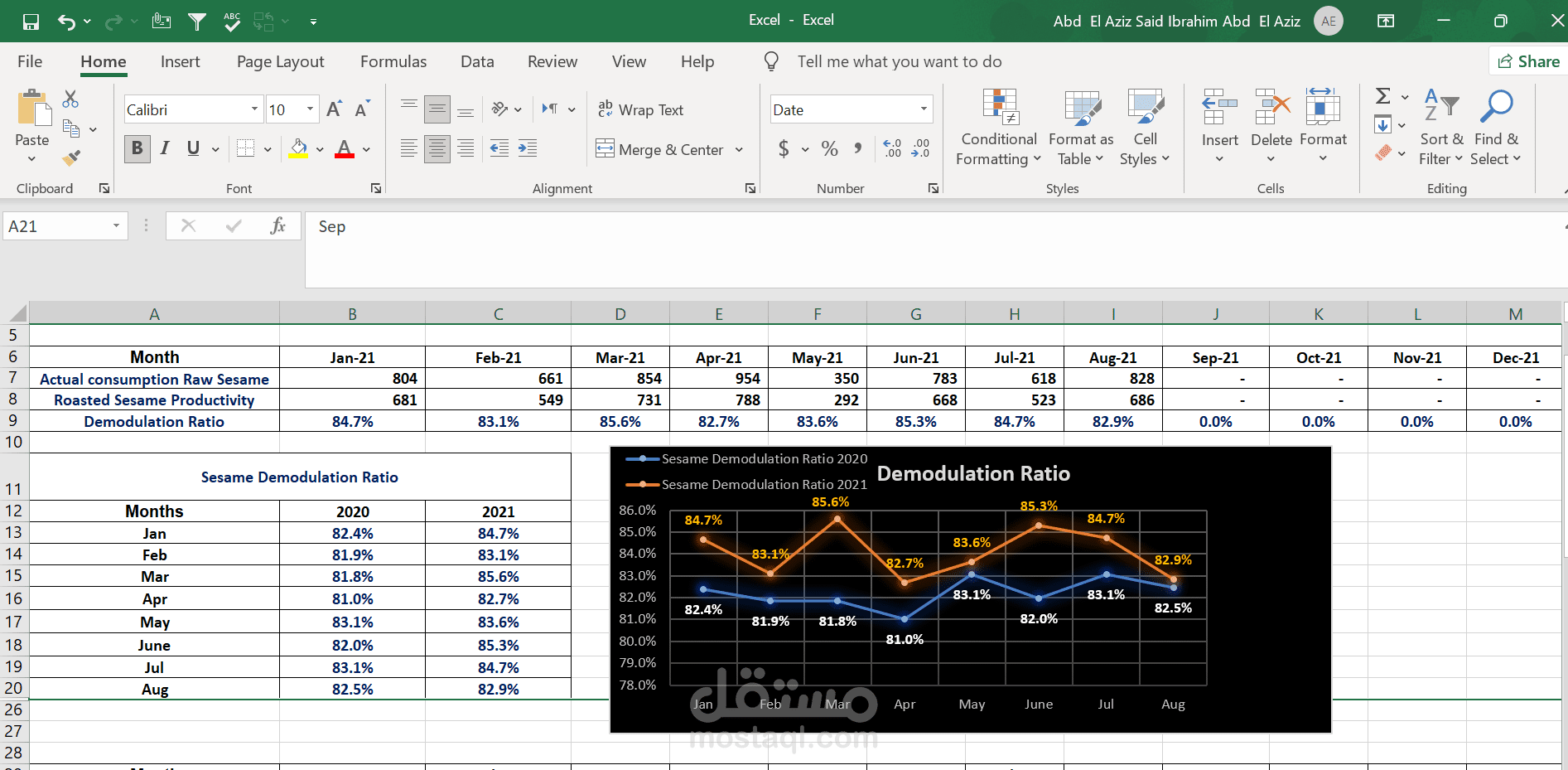Save the workbook with the floppy disk icon
Viewport: 1568px width, 770px height.
click(x=31, y=22)
